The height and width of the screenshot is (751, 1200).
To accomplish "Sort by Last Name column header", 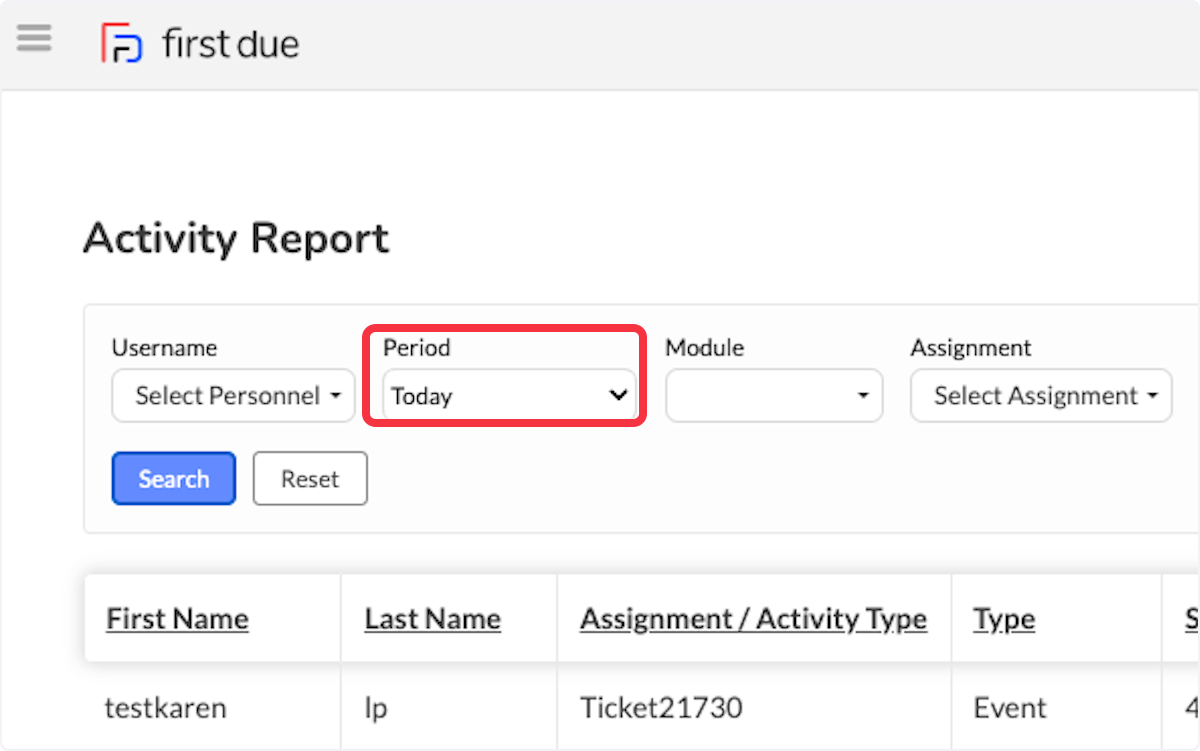I will (432, 619).
